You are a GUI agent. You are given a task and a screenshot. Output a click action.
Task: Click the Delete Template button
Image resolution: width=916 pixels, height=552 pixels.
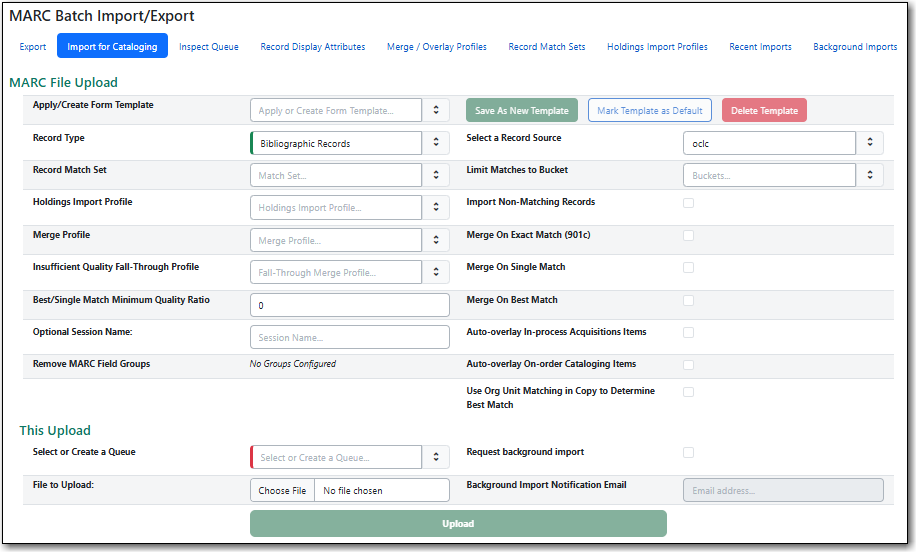tap(764, 111)
